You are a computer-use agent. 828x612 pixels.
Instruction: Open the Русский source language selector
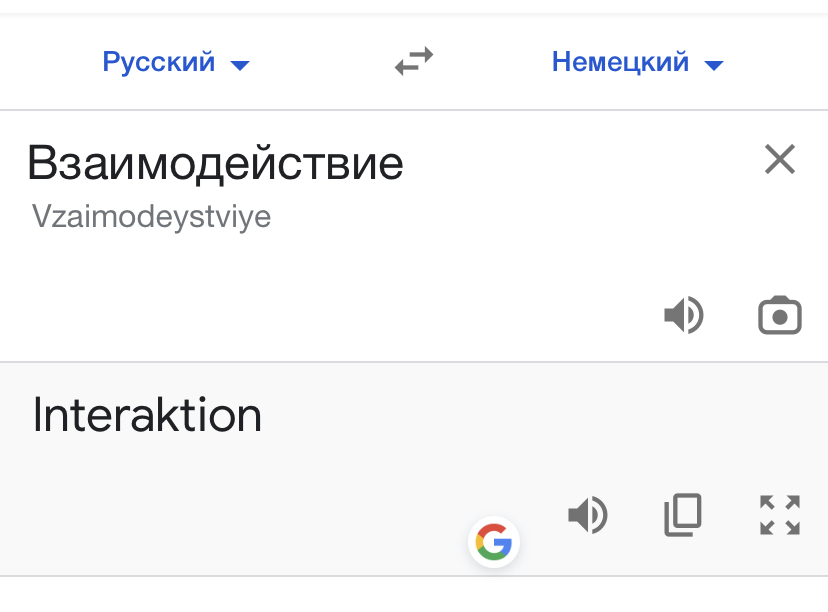[159, 63]
